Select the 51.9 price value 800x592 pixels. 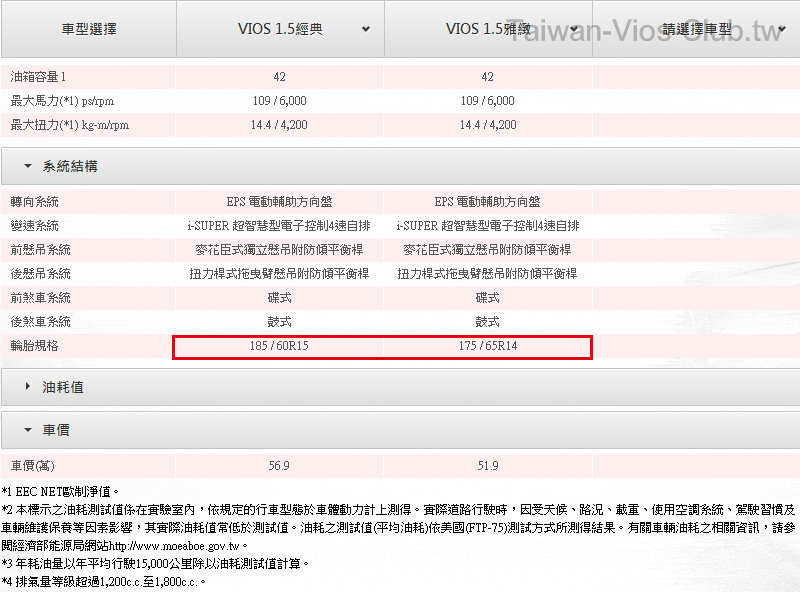coord(488,466)
